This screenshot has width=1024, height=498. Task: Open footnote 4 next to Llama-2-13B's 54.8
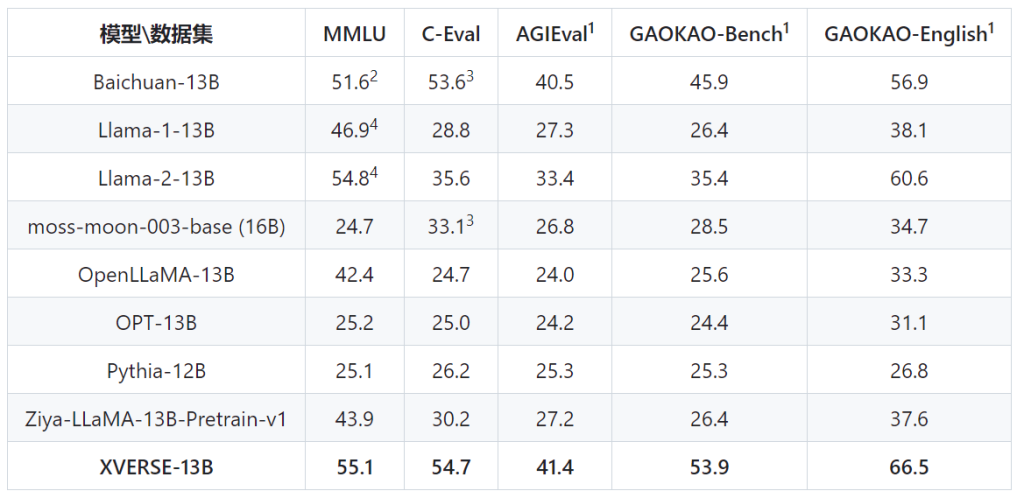tap(374, 172)
